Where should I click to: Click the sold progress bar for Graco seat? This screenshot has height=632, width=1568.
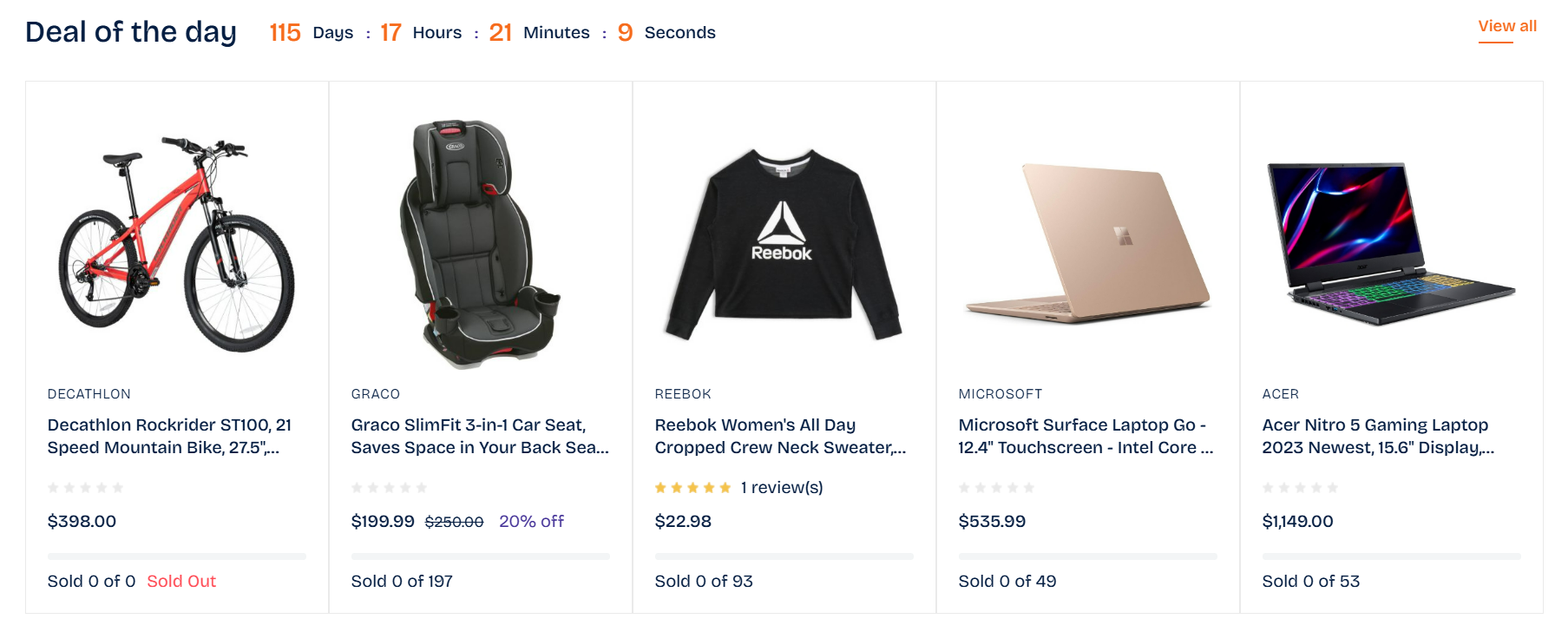(x=480, y=556)
